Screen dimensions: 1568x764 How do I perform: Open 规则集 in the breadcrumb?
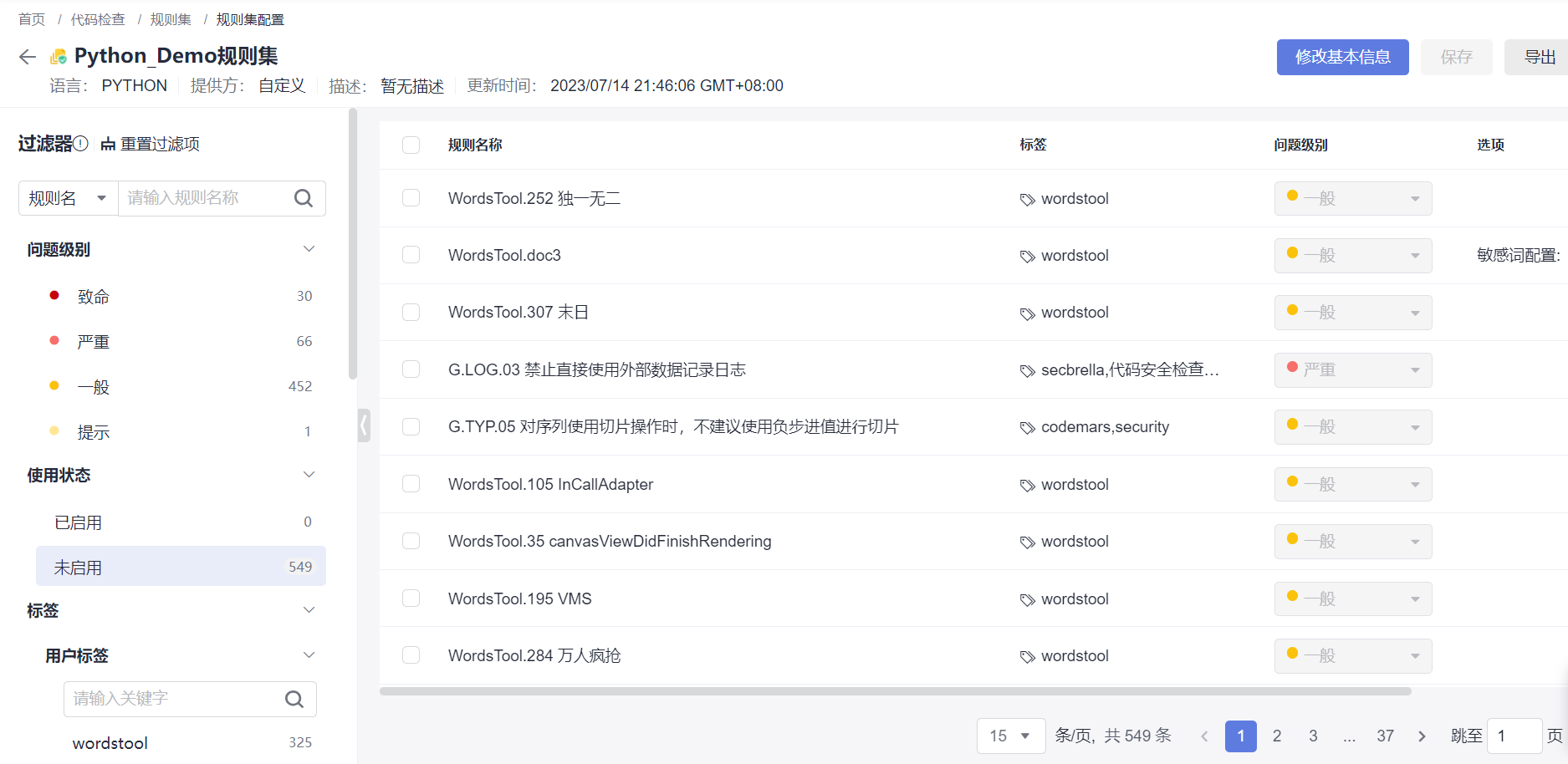pyautogui.click(x=171, y=19)
